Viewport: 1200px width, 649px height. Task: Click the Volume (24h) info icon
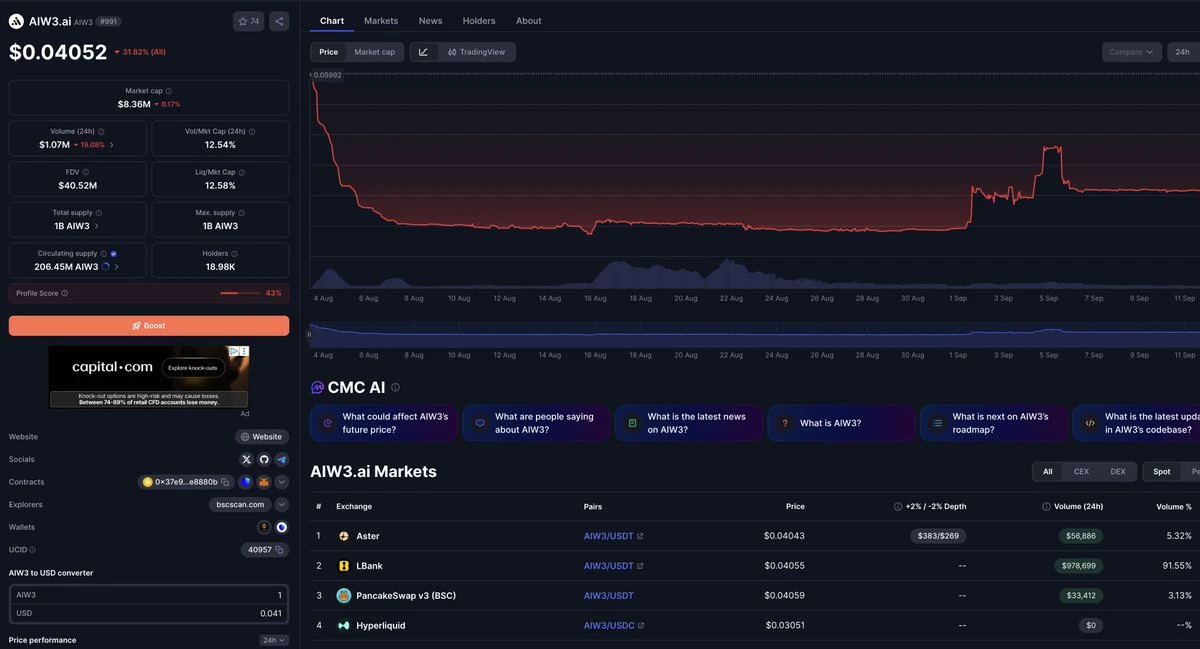point(100,132)
